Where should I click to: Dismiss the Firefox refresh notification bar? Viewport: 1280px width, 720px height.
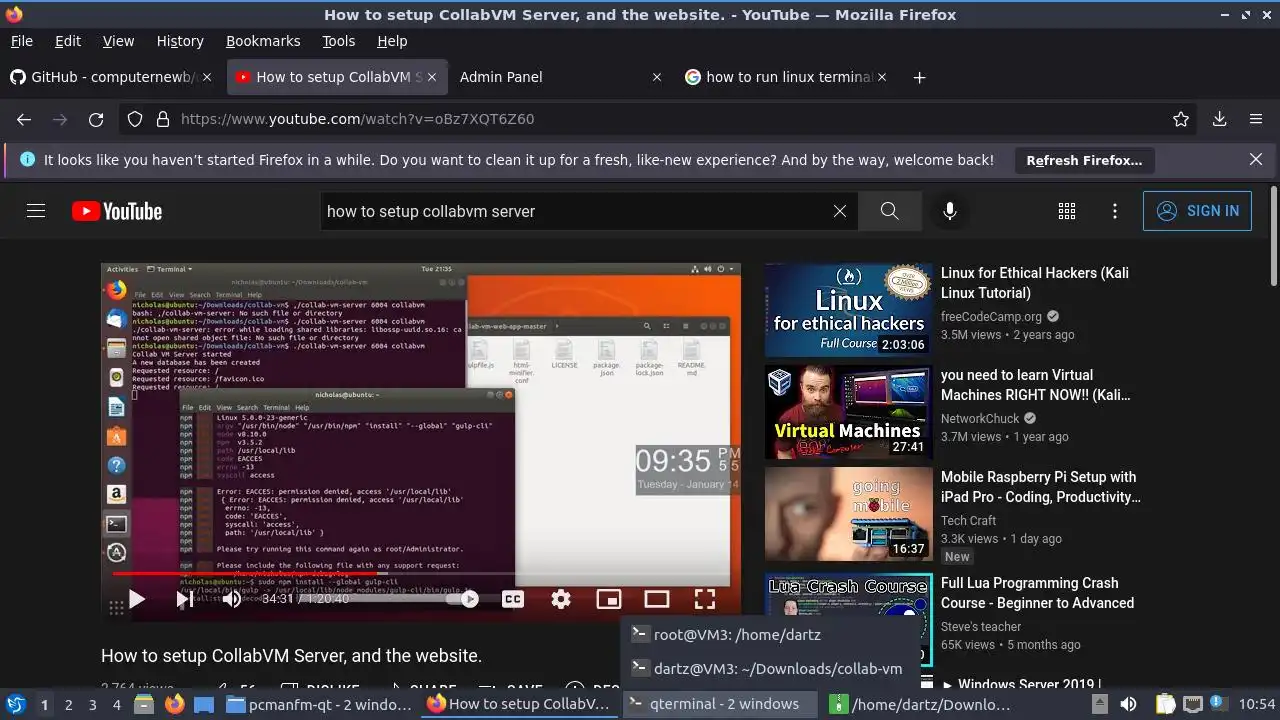[x=1256, y=159]
